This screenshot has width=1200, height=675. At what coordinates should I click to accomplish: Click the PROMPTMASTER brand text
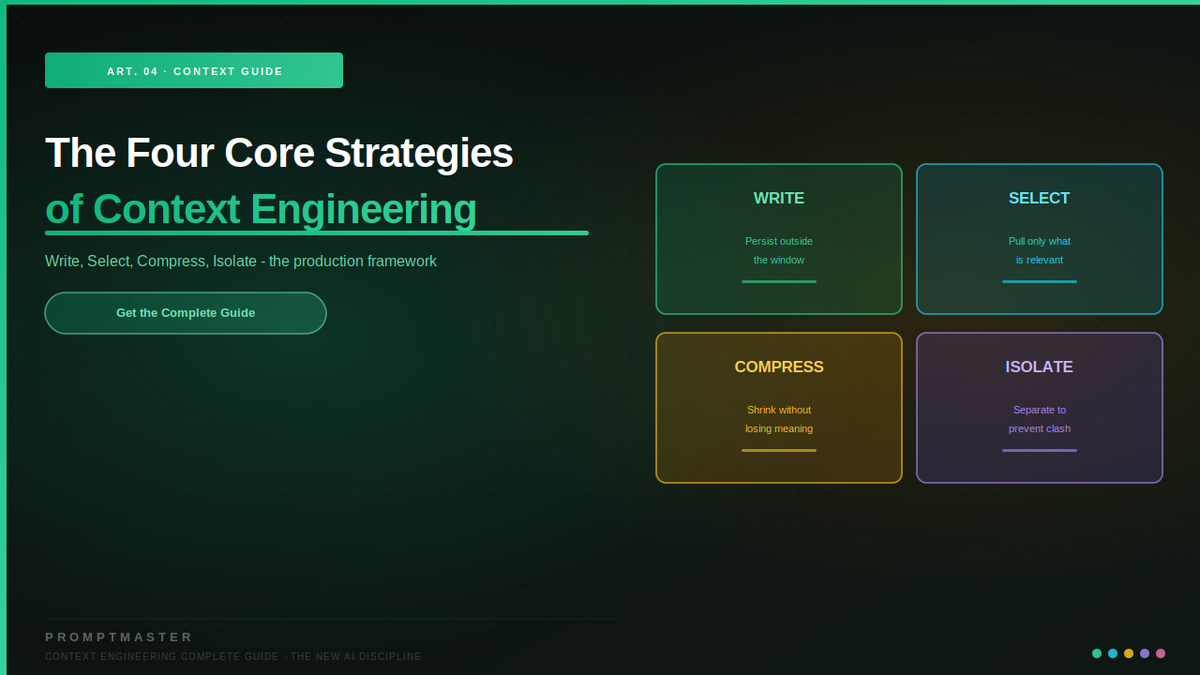click(x=119, y=637)
